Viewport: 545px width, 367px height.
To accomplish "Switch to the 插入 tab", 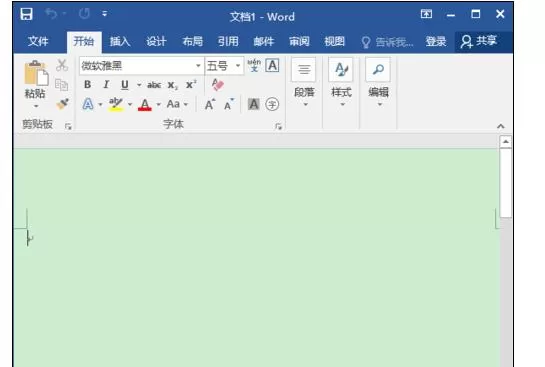I will 120,41.
